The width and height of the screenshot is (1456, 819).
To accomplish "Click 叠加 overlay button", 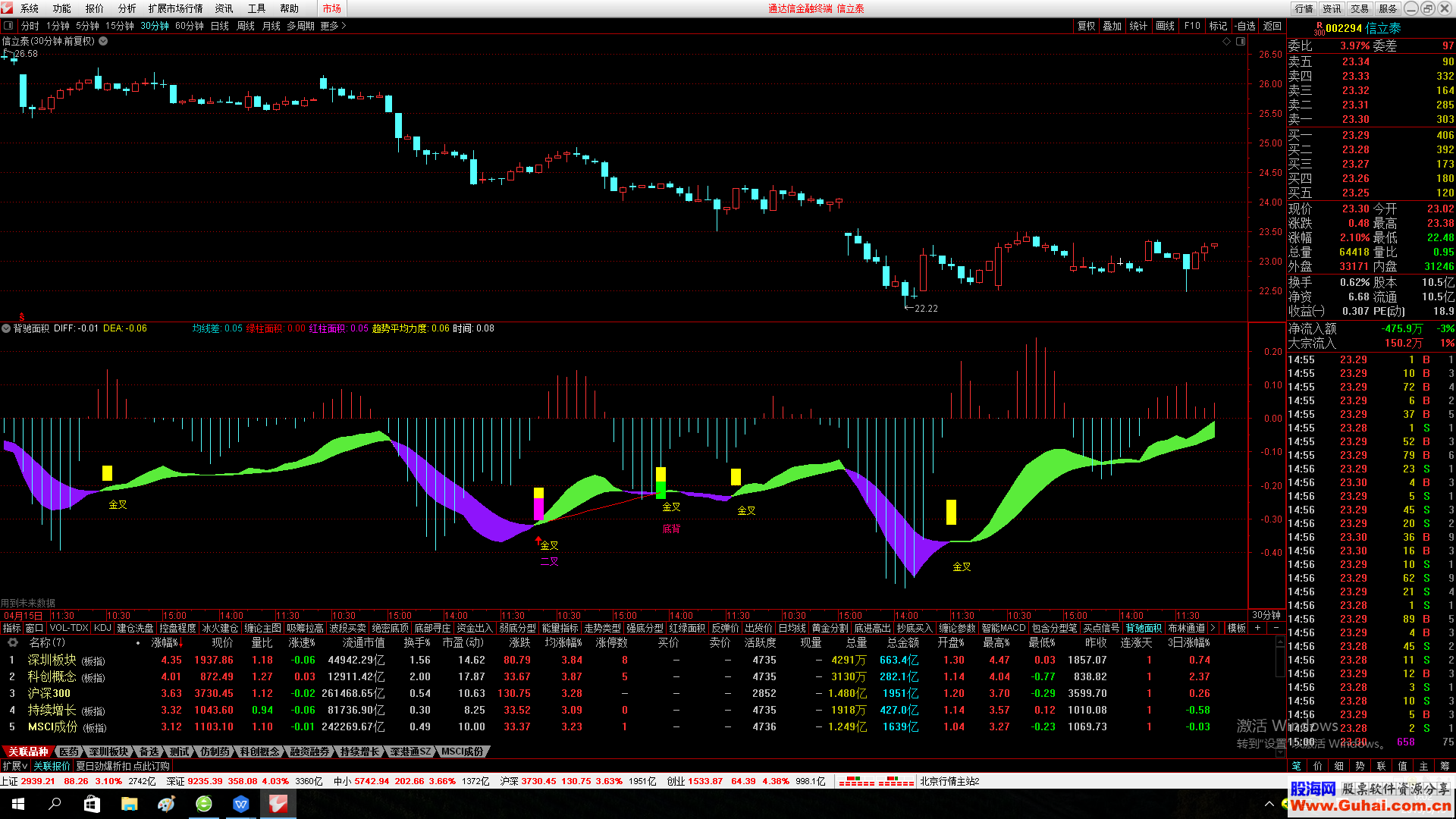I will coord(1112,26).
